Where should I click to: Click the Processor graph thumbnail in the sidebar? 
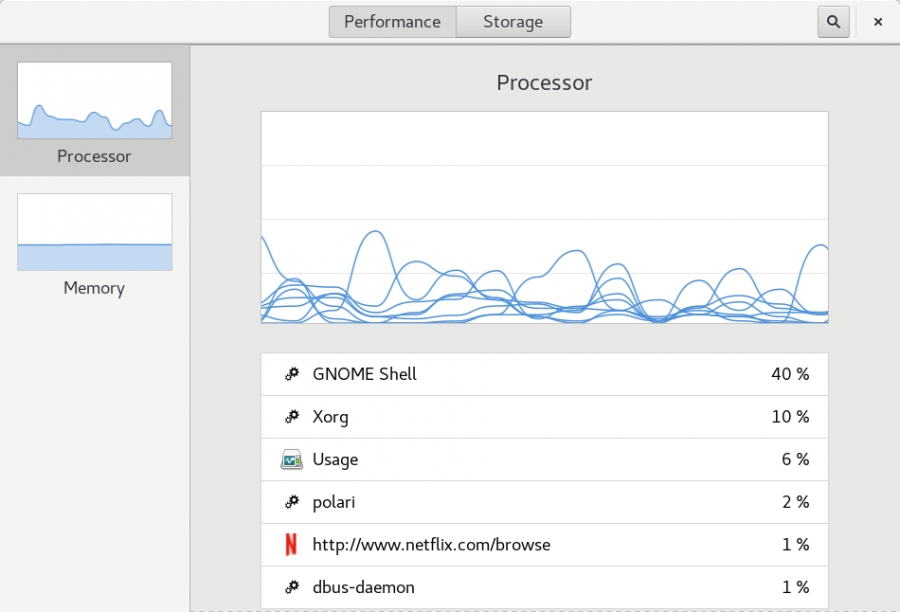point(94,100)
